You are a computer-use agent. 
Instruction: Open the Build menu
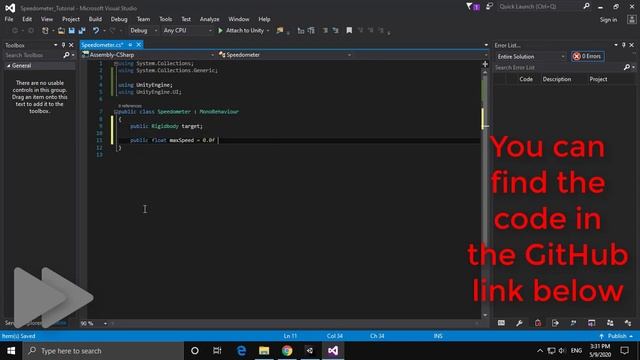pos(95,19)
